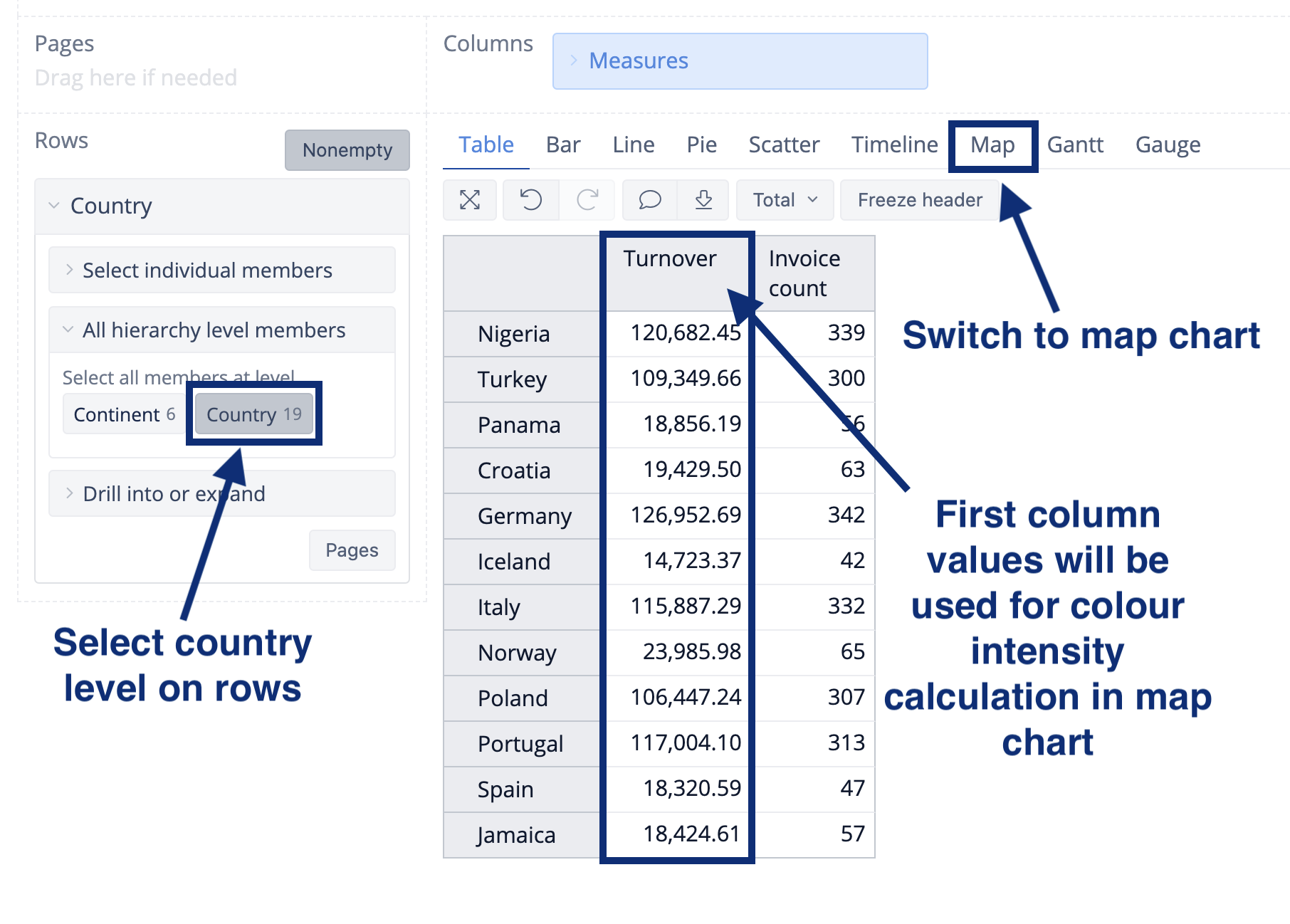Click the Pages button in Rows

352,550
